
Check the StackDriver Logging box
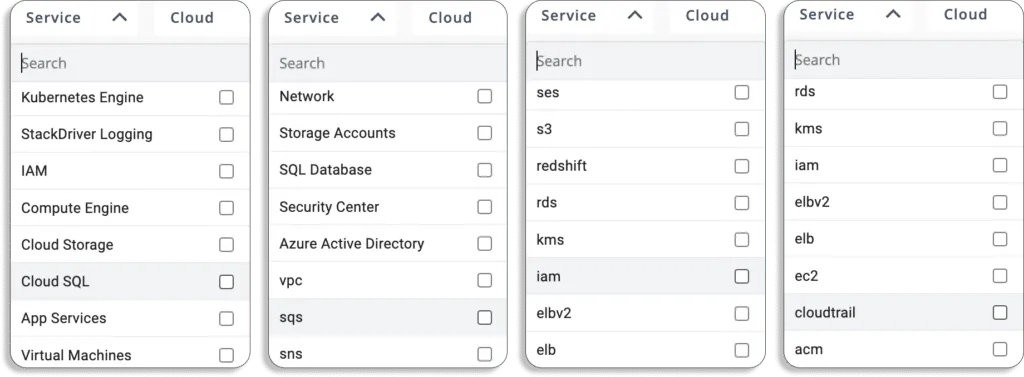[x=226, y=135]
